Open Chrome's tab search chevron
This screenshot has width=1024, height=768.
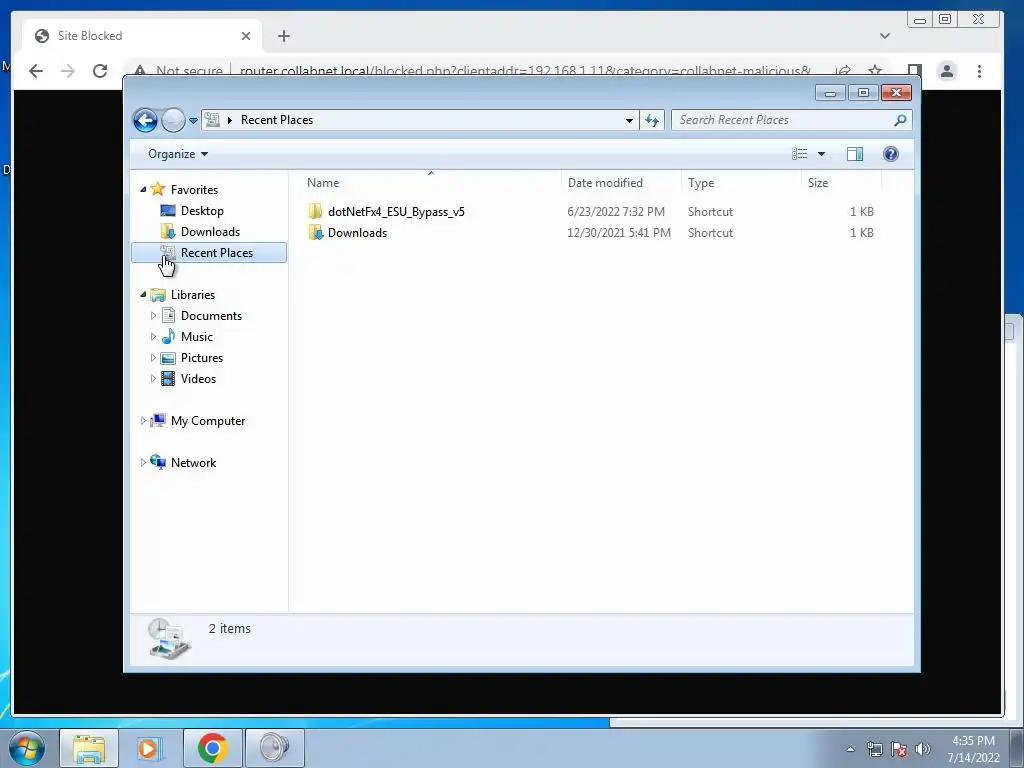885,36
